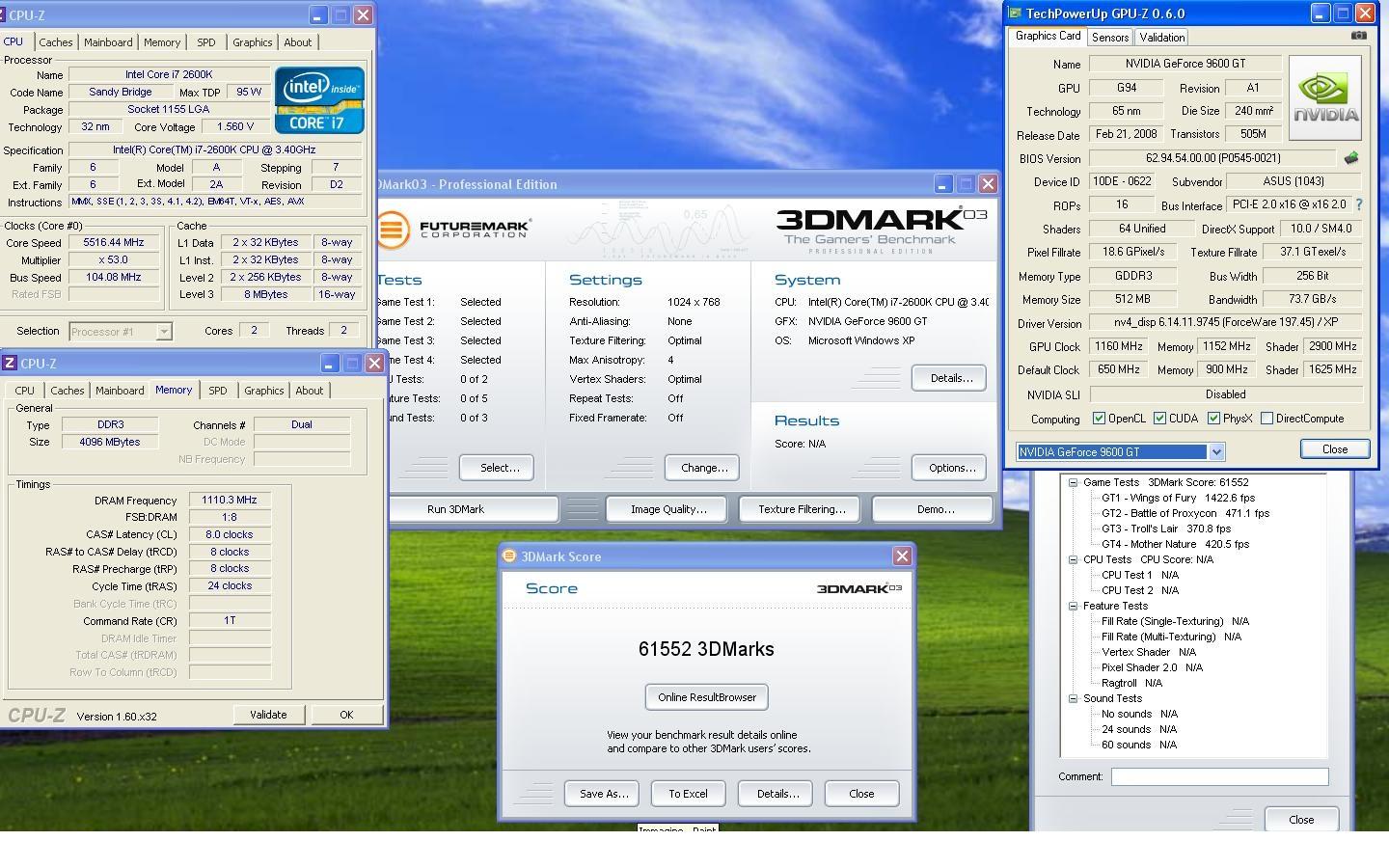
Task: Click Close button in GPU-Z window
Action: (1335, 449)
